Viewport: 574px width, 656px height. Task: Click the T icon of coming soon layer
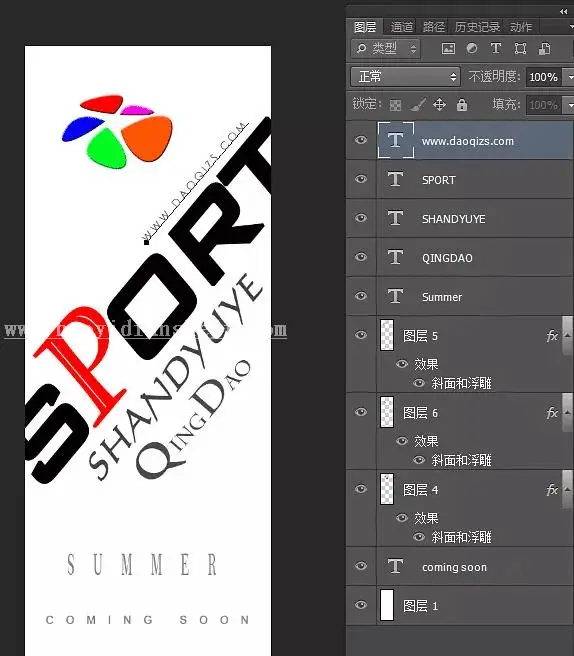pos(395,566)
